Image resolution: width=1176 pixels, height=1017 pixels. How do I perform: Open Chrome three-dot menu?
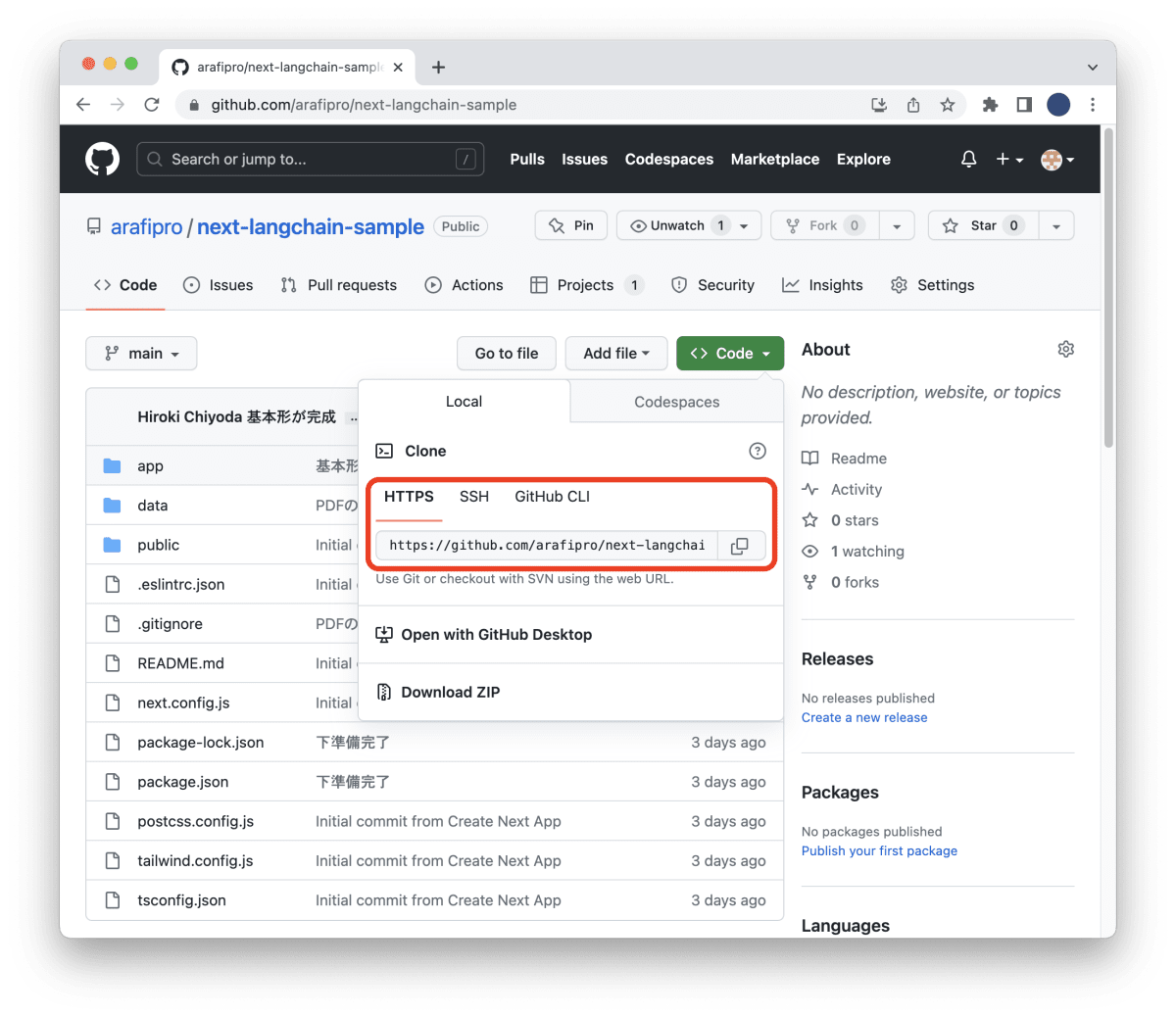coord(1093,105)
